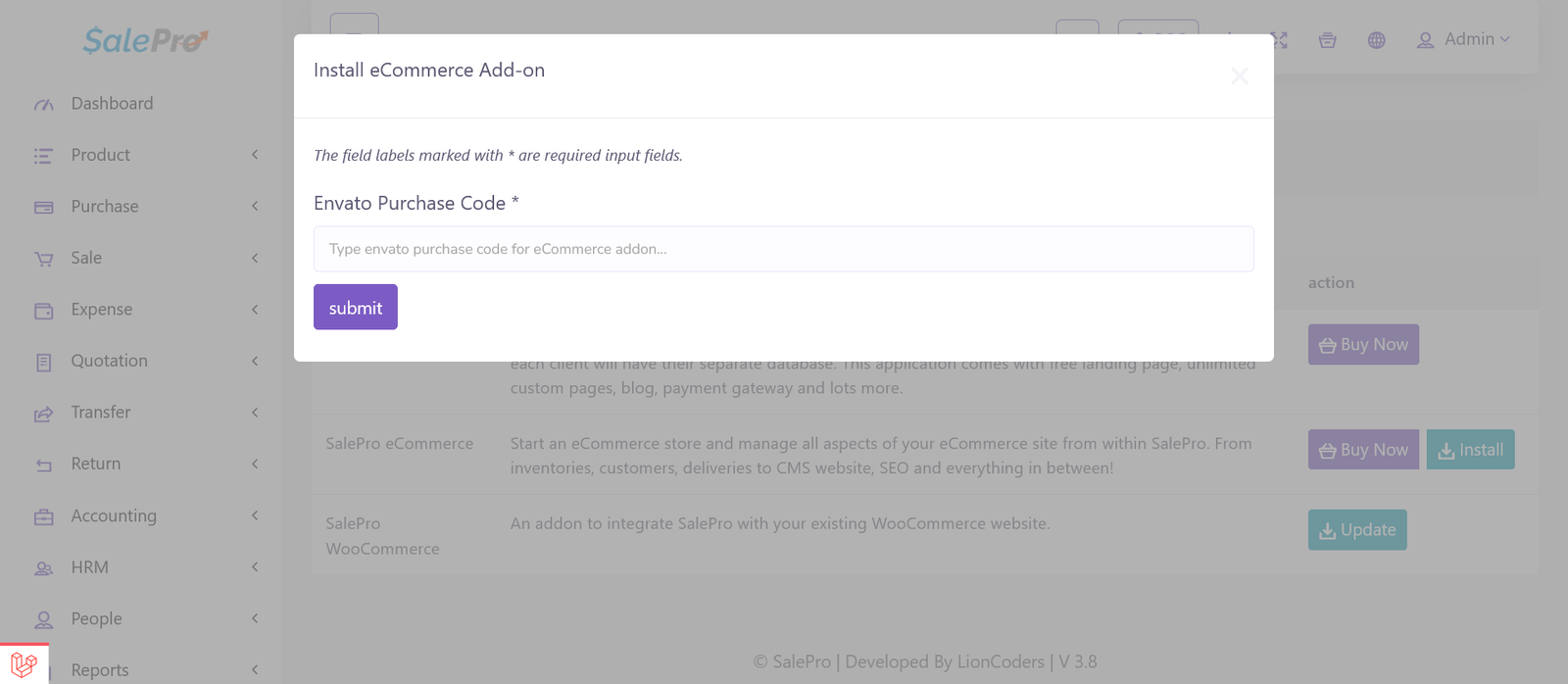1568x684 pixels.
Task: Click the SalePro logo
Action: click(x=145, y=40)
